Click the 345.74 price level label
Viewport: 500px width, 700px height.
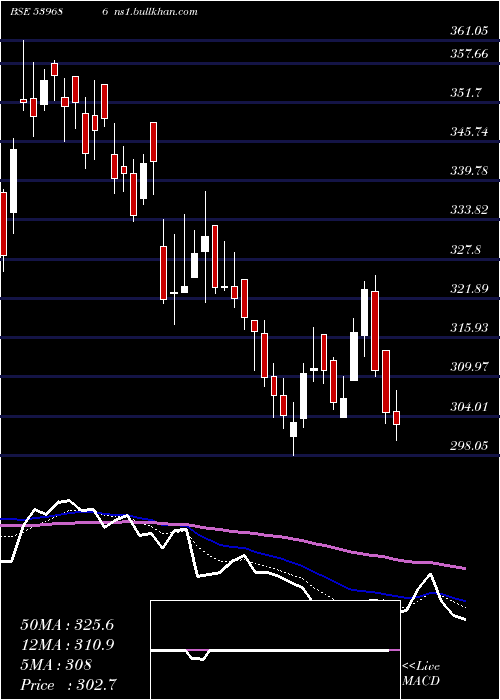[468, 132]
